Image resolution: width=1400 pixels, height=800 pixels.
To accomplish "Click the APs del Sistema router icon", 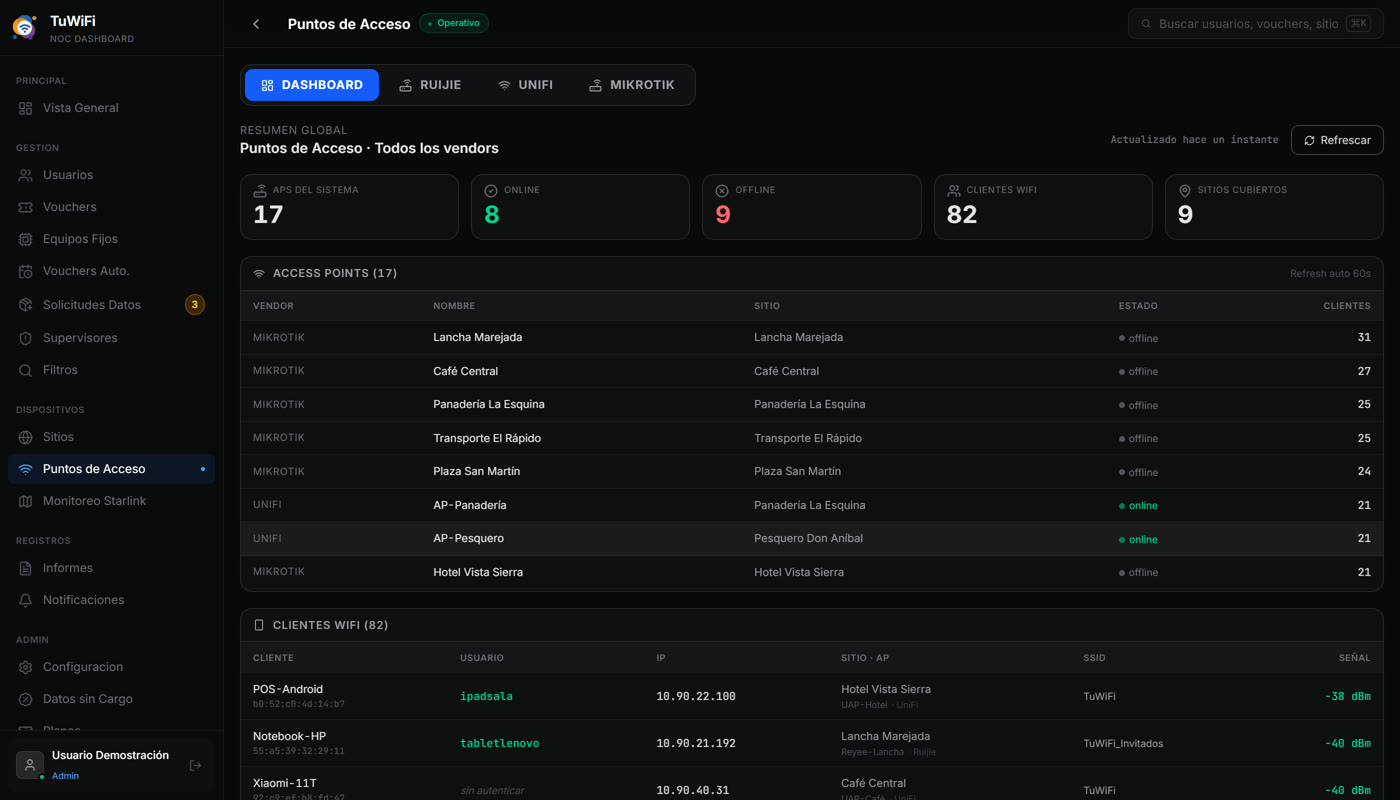I will pos(260,190).
